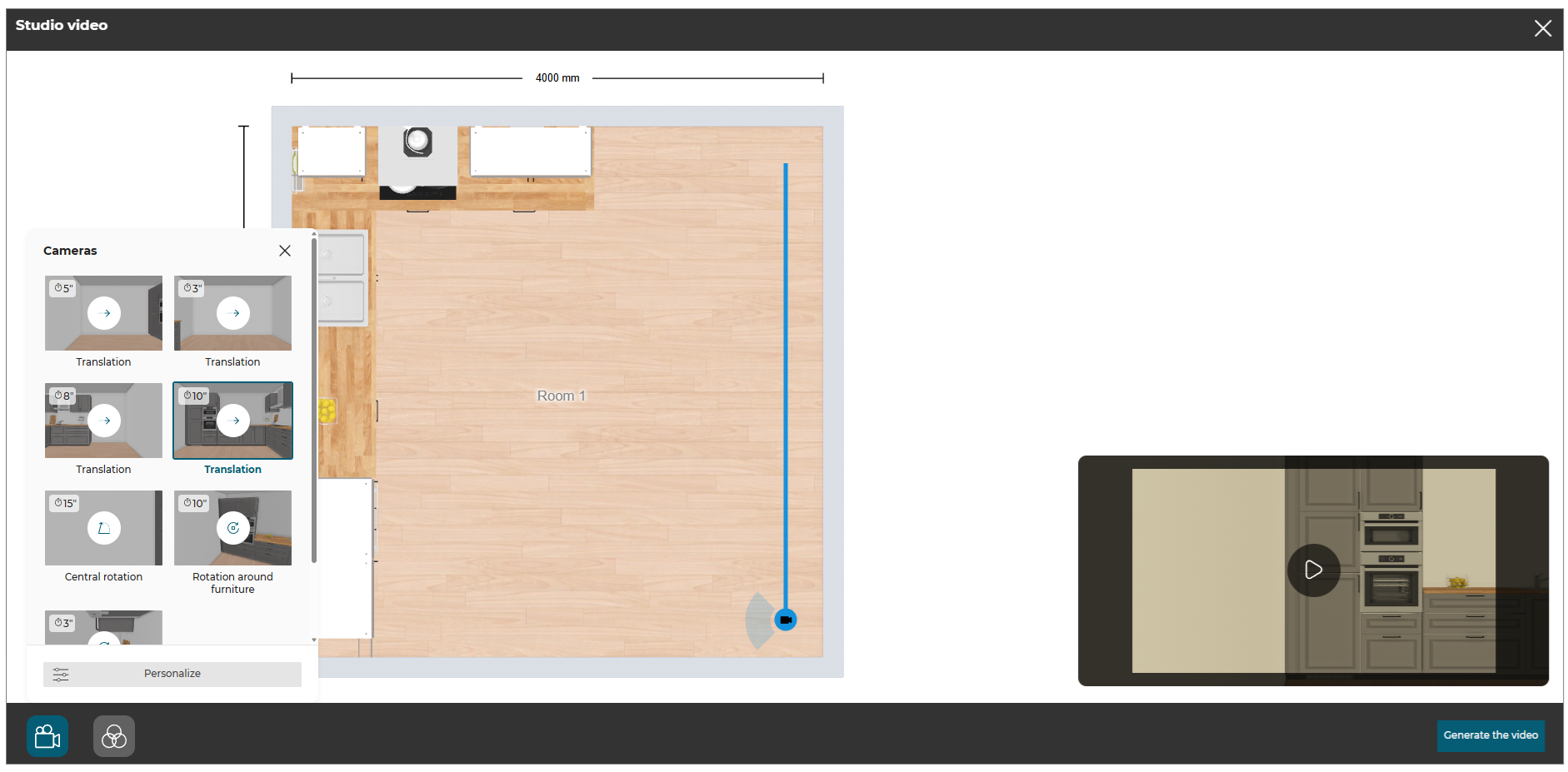Choose Rotation around furniture camera preset
1568x772 pixels.
pos(232,528)
